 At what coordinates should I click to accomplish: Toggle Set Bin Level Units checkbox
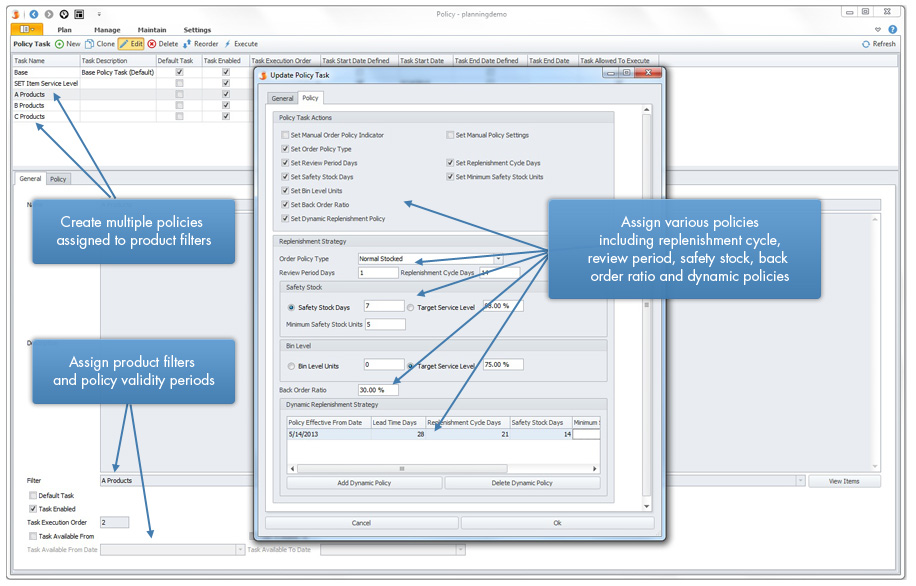(285, 190)
